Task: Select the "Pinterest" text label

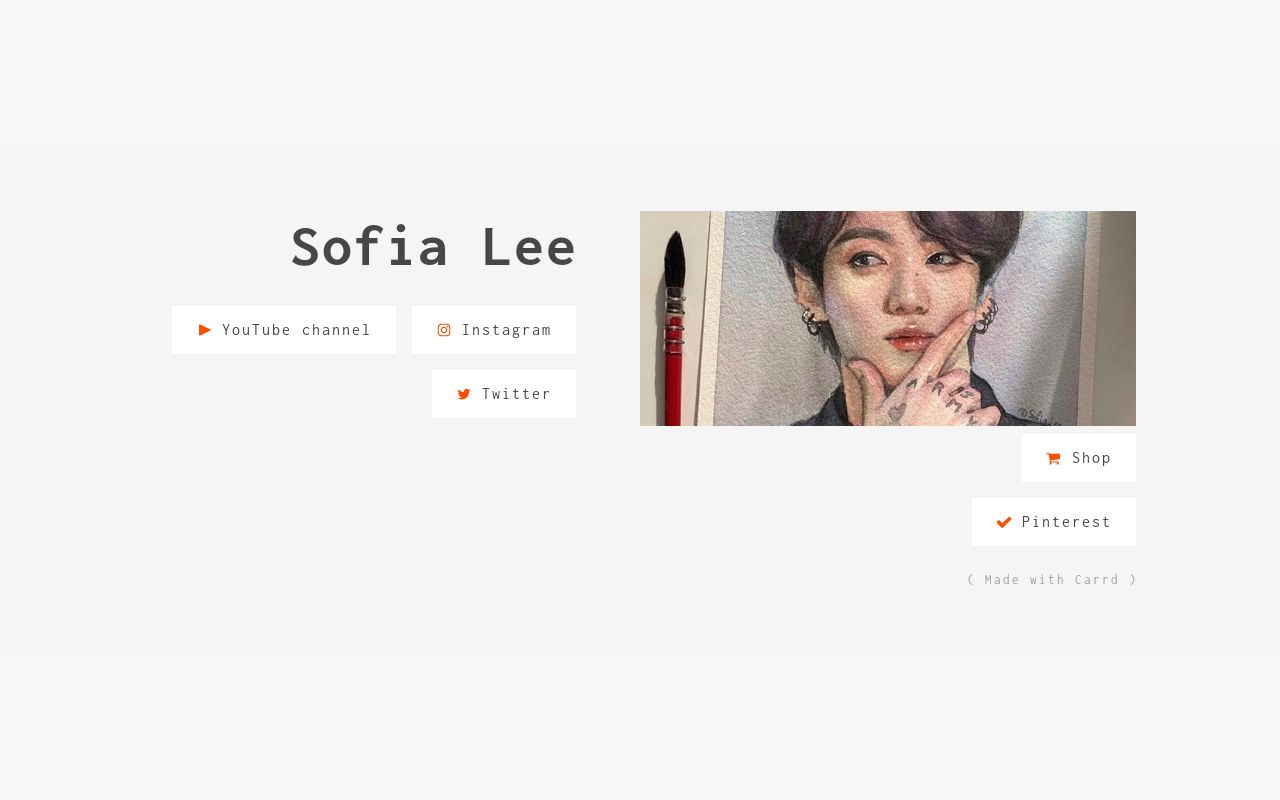Action: click(1066, 522)
